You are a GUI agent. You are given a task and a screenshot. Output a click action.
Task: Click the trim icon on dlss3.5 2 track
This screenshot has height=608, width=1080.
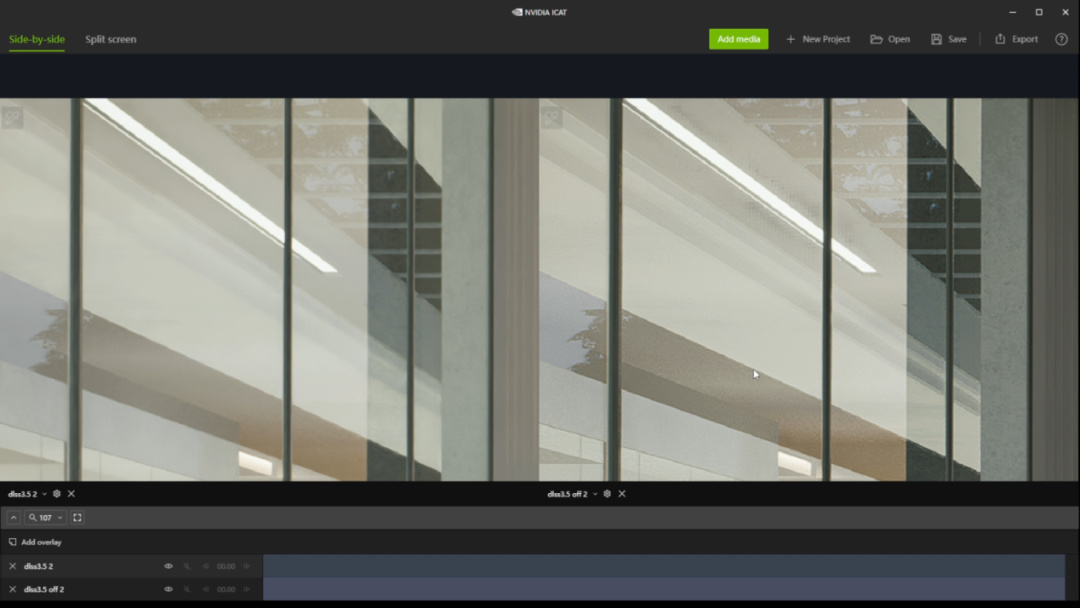187,566
